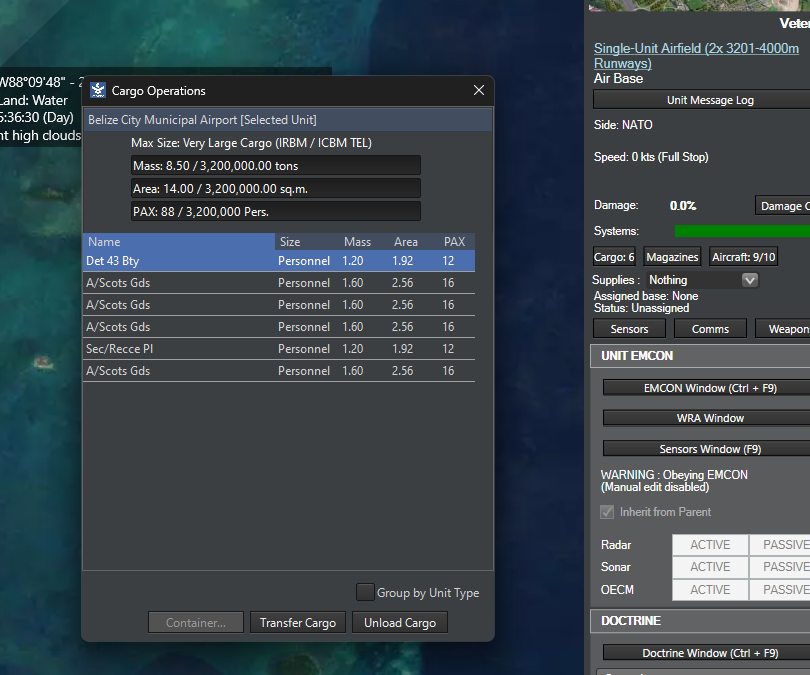The height and width of the screenshot is (675, 810).
Task: Set OECM to ACTIVE
Action: 710,590
